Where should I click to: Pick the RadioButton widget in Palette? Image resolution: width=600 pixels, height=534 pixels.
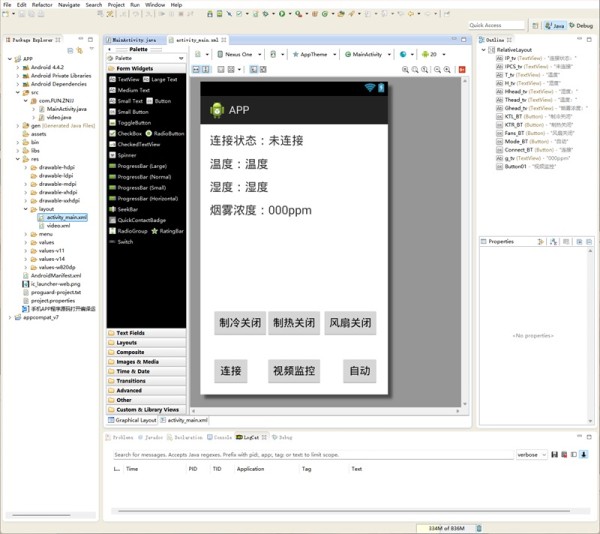click(165, 134)
